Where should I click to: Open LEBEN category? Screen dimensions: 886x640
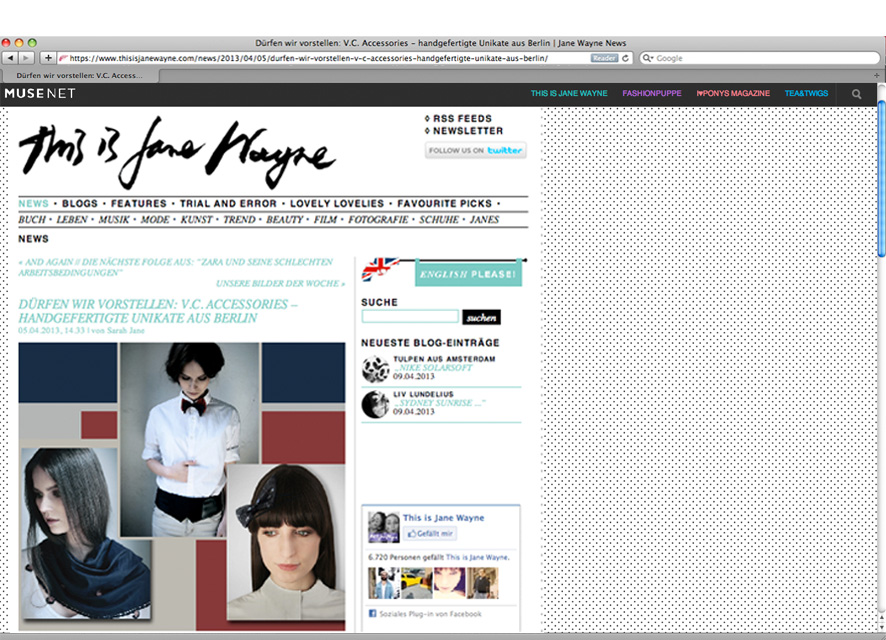(x=72, y=220)
